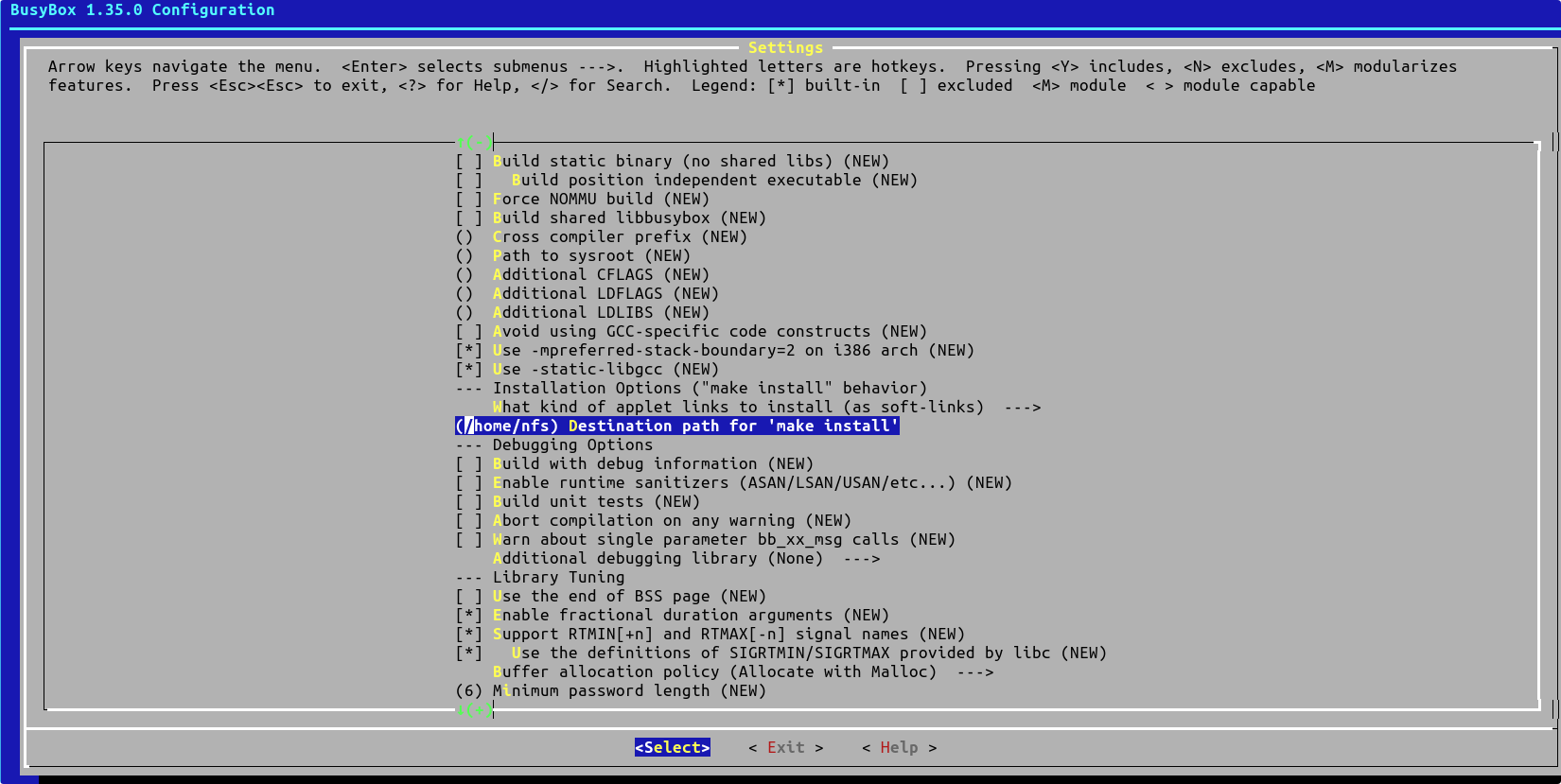
Task: Click the top scroll-up indicator of list
Action: [474, 142]
